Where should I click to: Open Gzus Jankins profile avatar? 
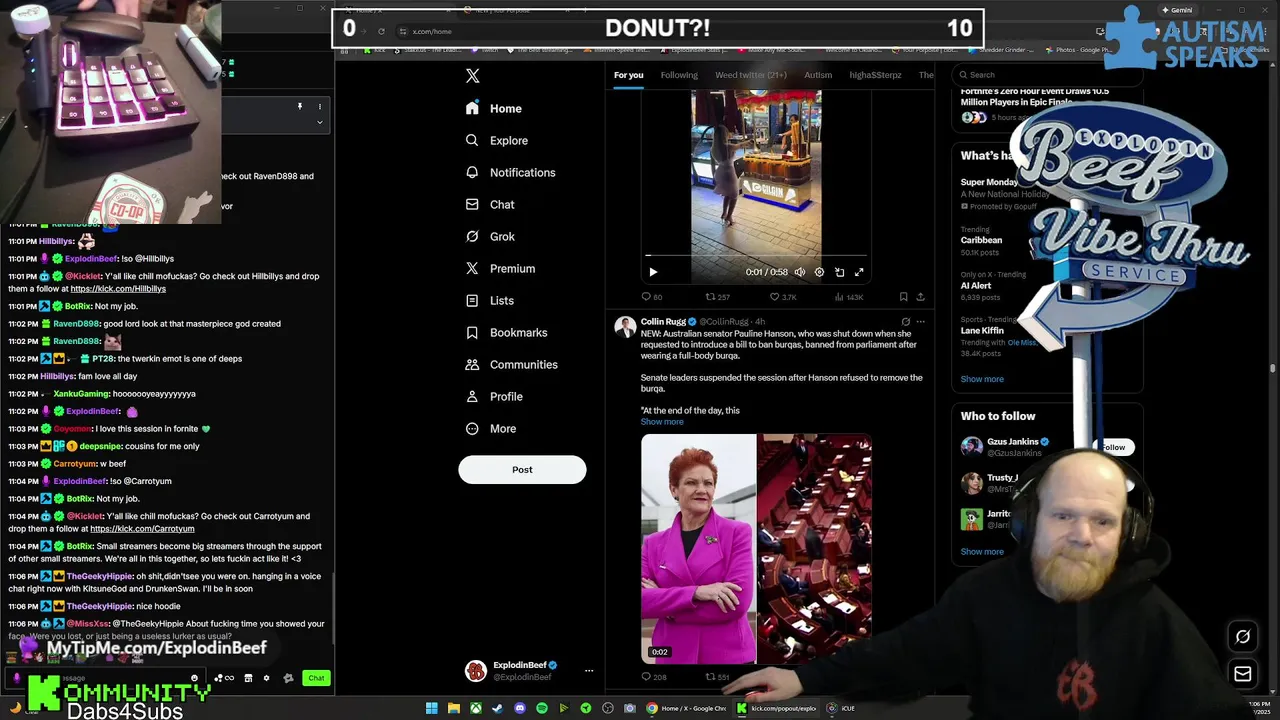point(972,447)
